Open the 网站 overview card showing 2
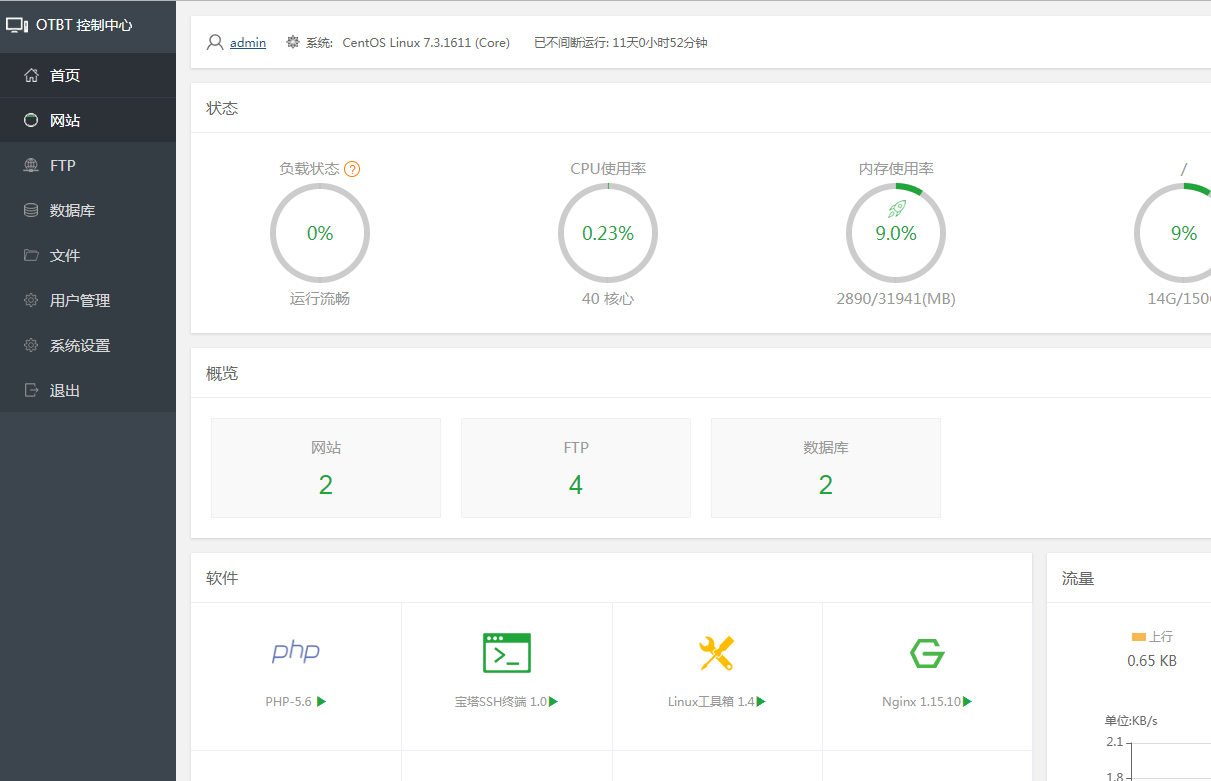The image size is (1211, 781). pos(326,468)
